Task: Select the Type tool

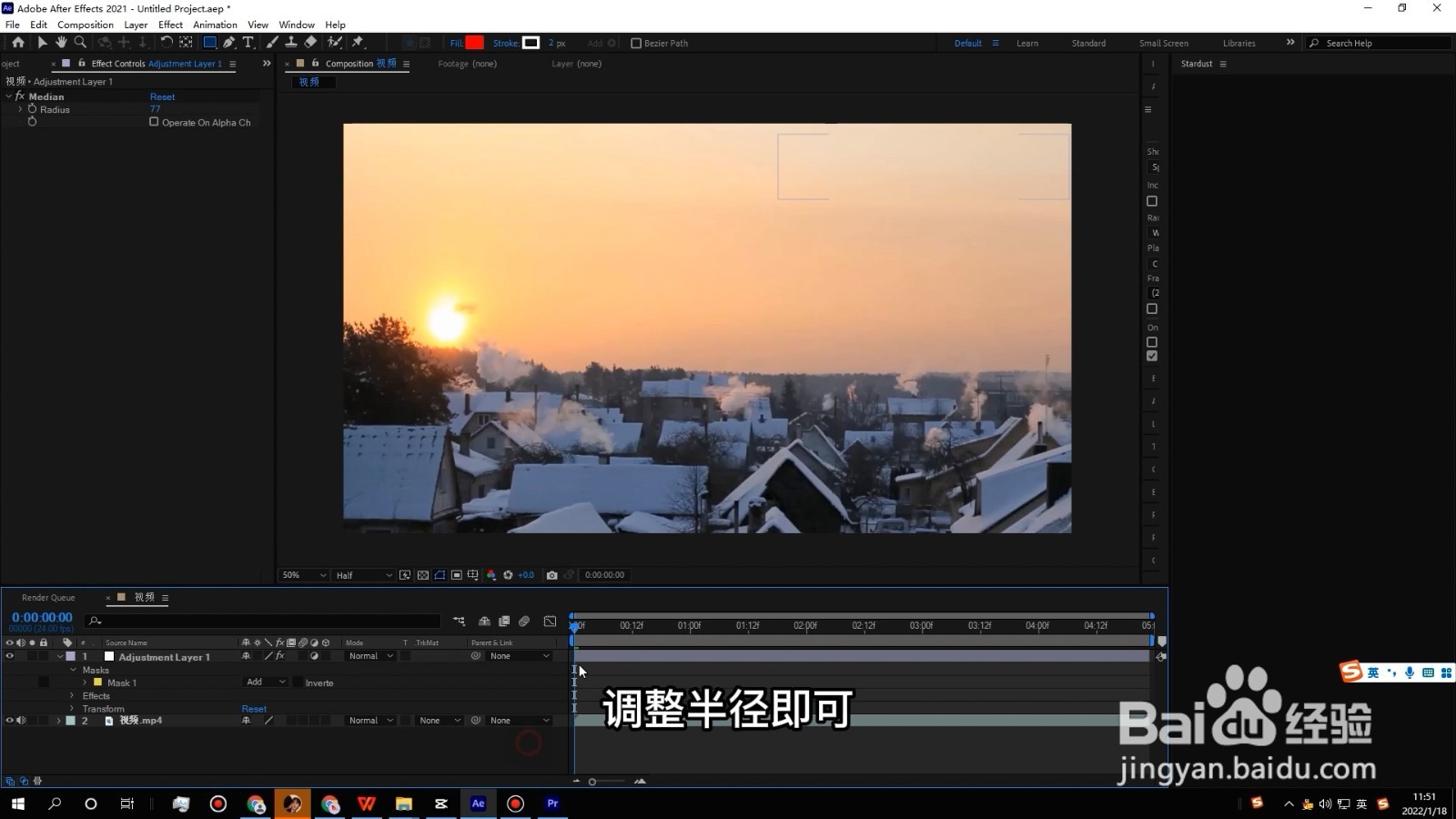Action: (x=248, y=42)
